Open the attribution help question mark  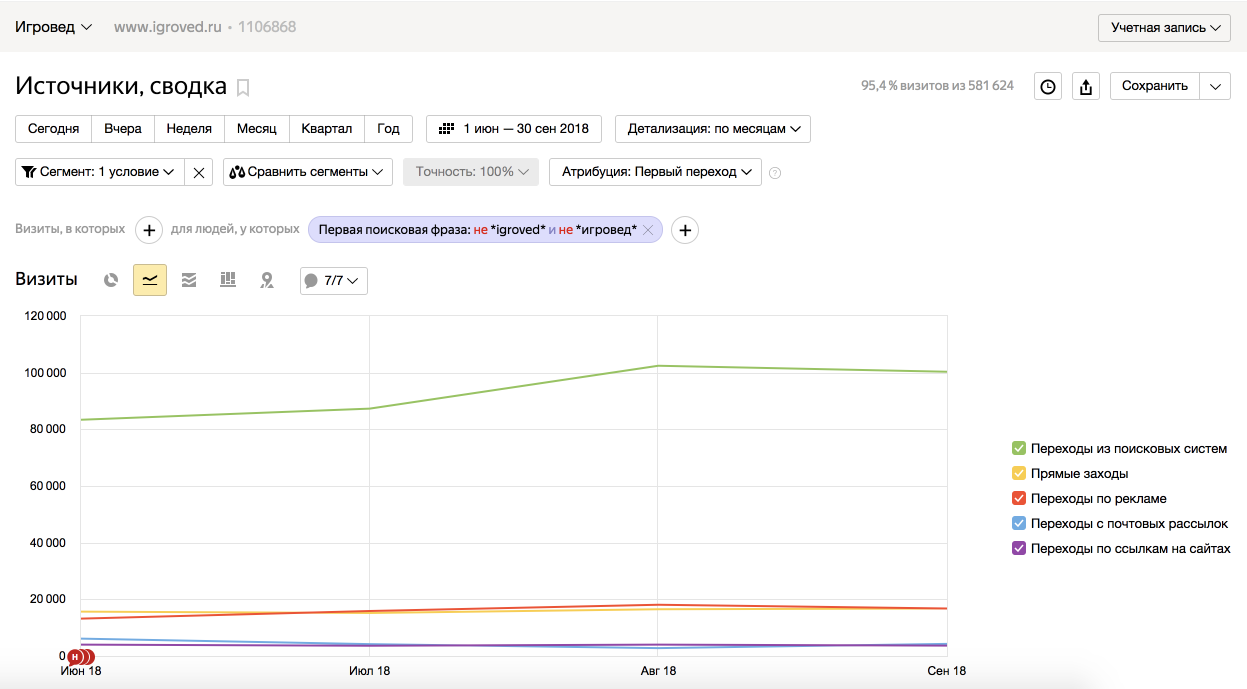(x=775, y=173)
